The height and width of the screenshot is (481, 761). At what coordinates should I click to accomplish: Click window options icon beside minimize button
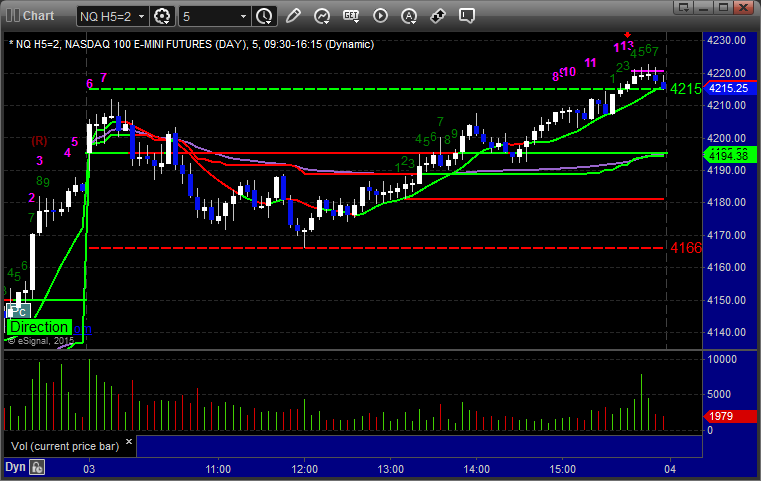tap(684, 7)
